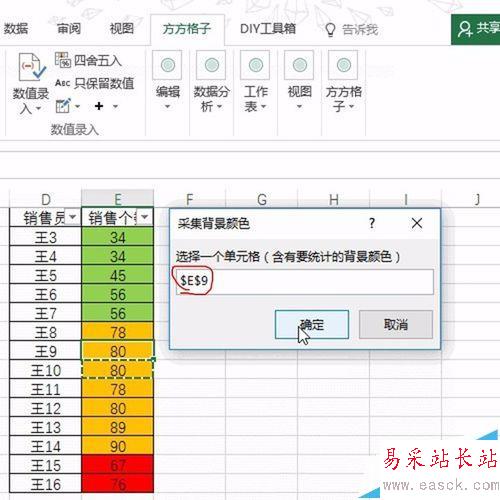The height and width of the screenshot is (500, 500).
Task: Select the 销售个数 header cell
Action: pos(118,218)
